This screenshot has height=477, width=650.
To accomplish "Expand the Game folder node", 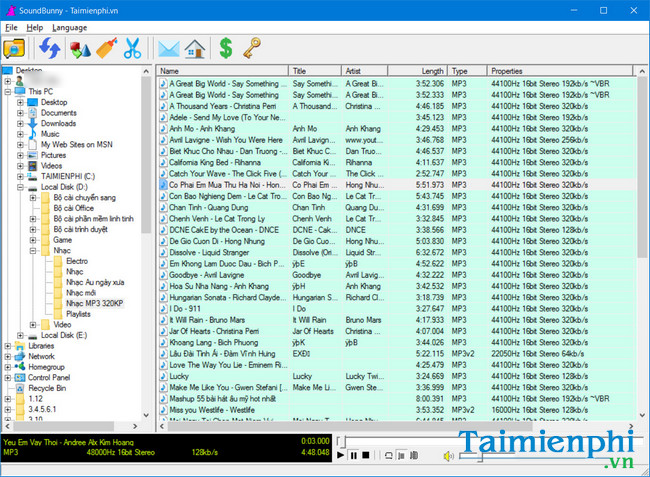I will pyautogui.click(x=33, y=240).
